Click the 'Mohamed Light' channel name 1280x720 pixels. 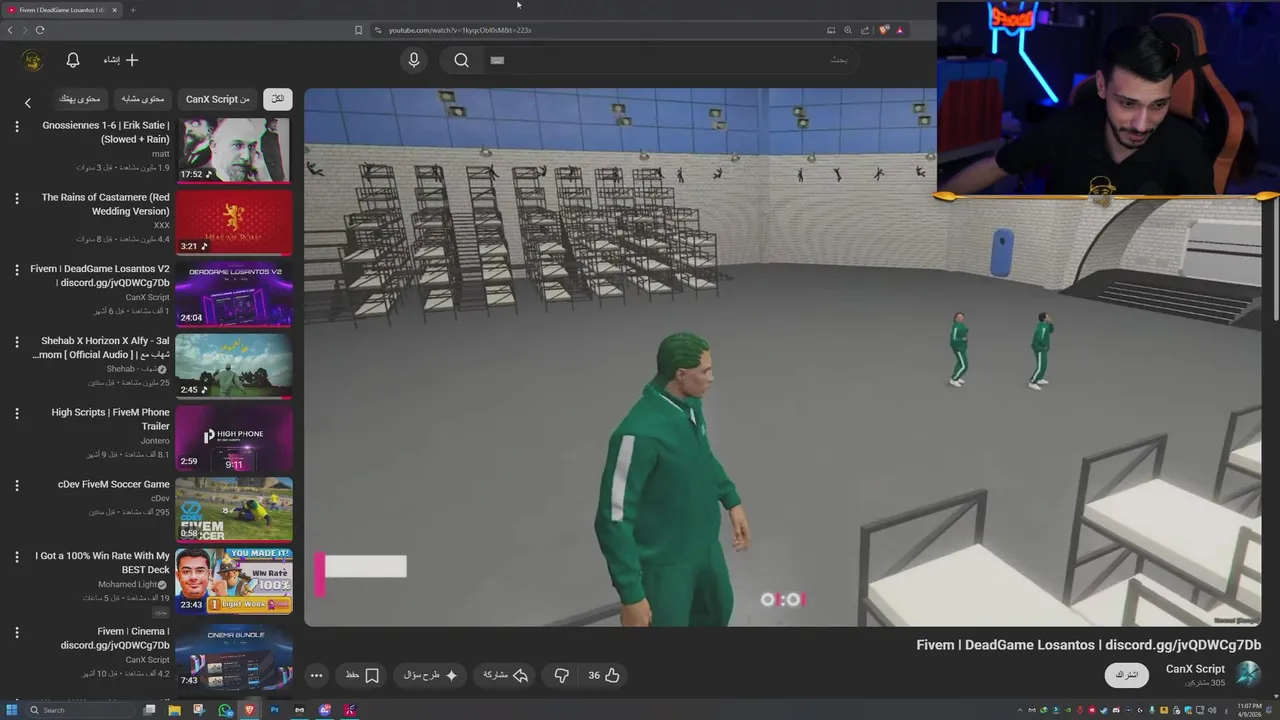point(128,584)
